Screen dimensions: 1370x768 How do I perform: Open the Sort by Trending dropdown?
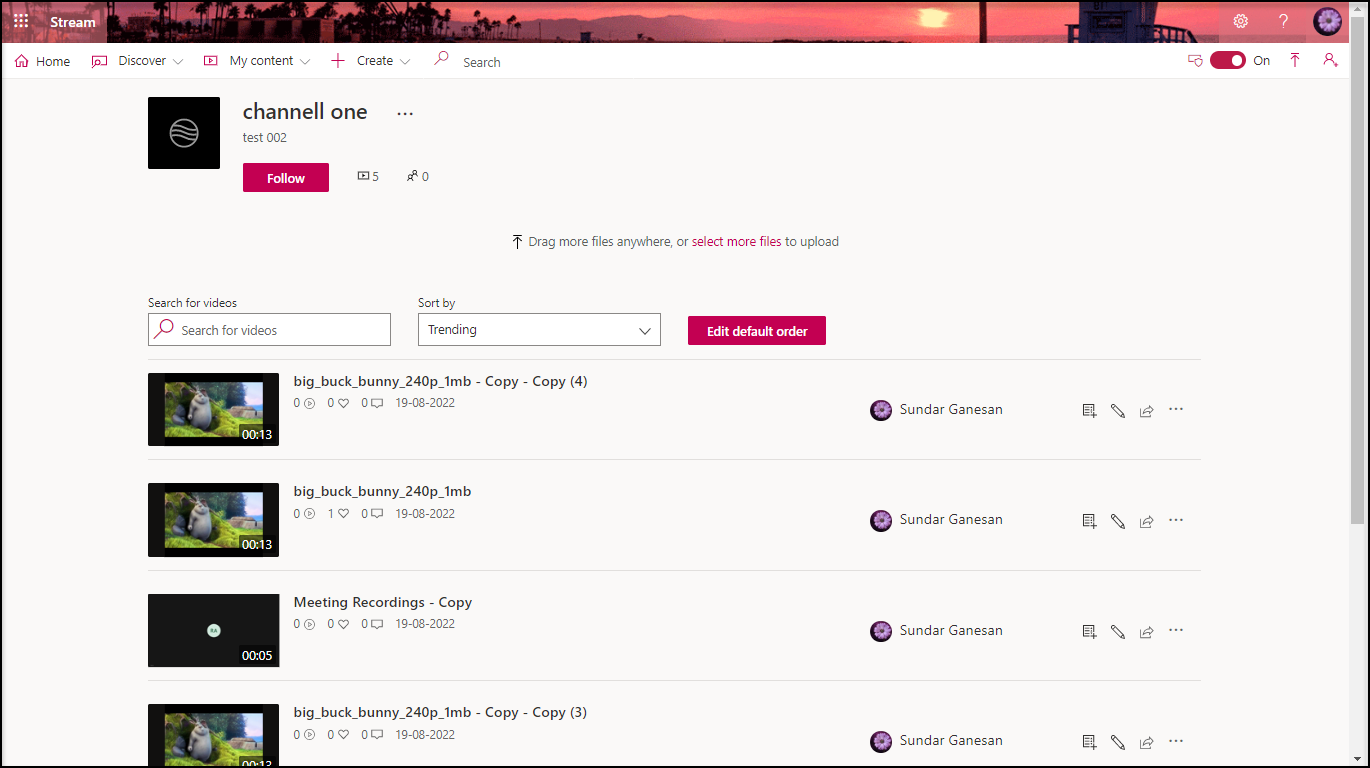coord(539,330)
